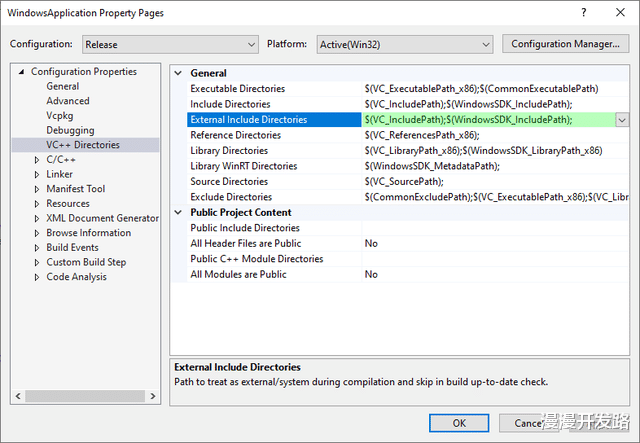Close the Property Pages dialog

point(620,13)
